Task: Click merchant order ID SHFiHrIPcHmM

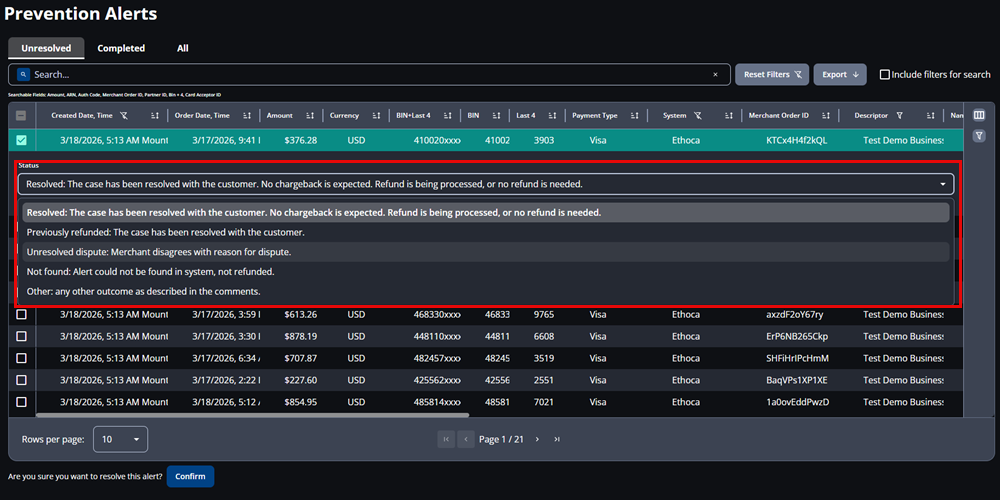Action: coord(797,358)
